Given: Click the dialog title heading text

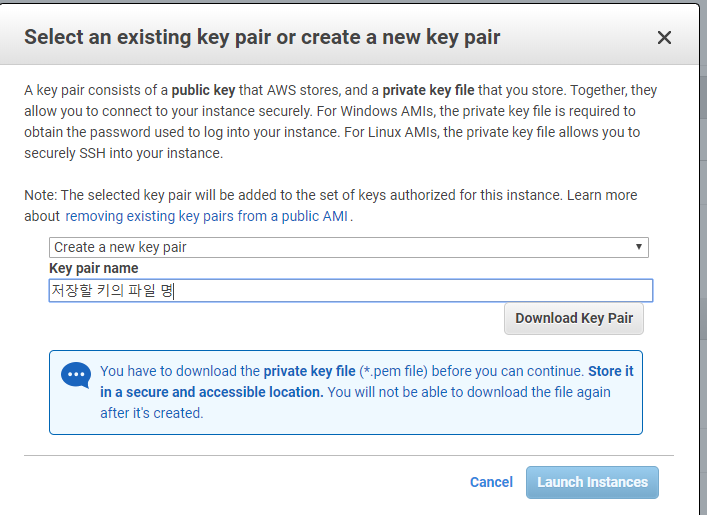Looking at the screenshot, I should 262,38.
